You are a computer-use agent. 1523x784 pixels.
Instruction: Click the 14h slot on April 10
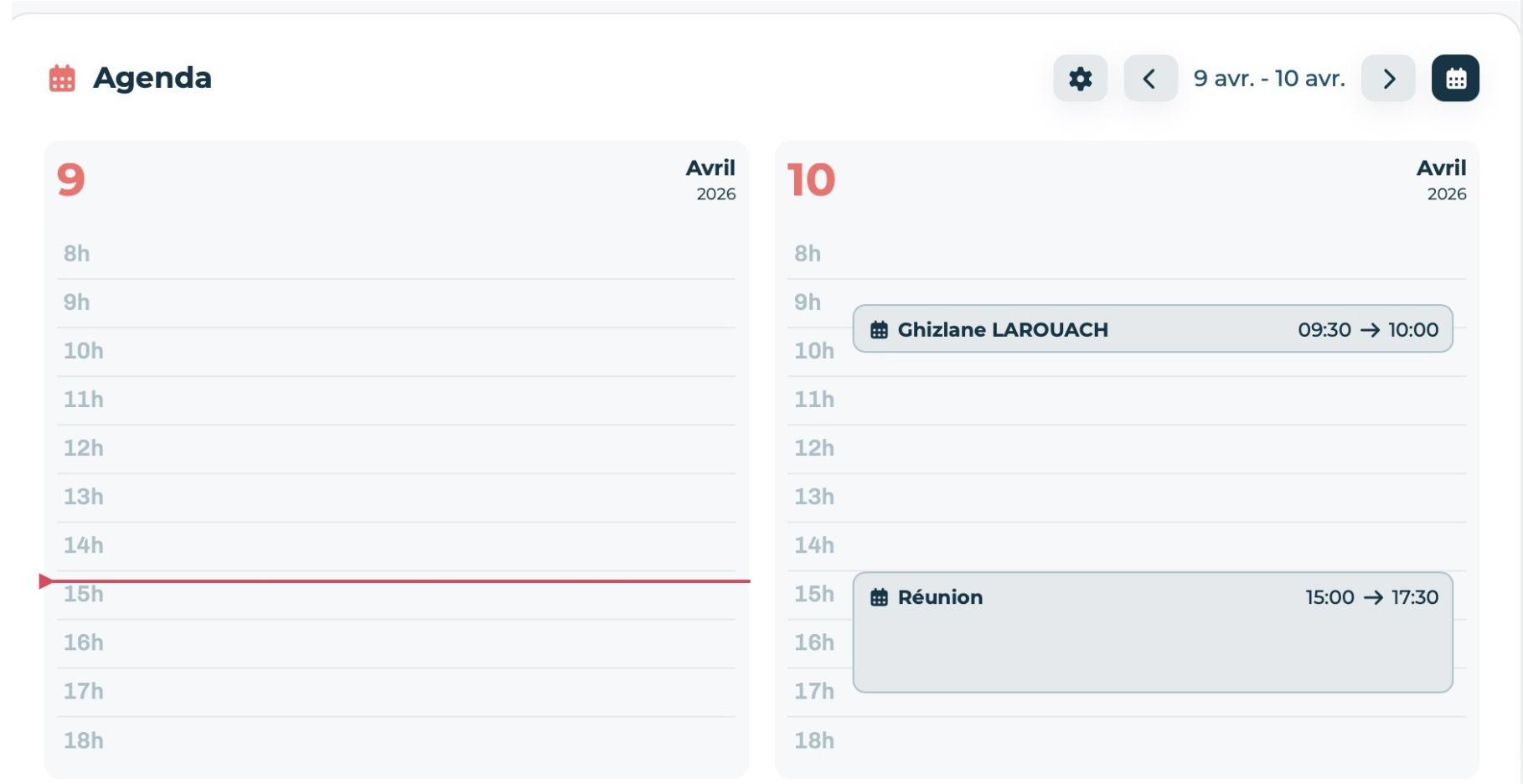[x=1127, y=546]
